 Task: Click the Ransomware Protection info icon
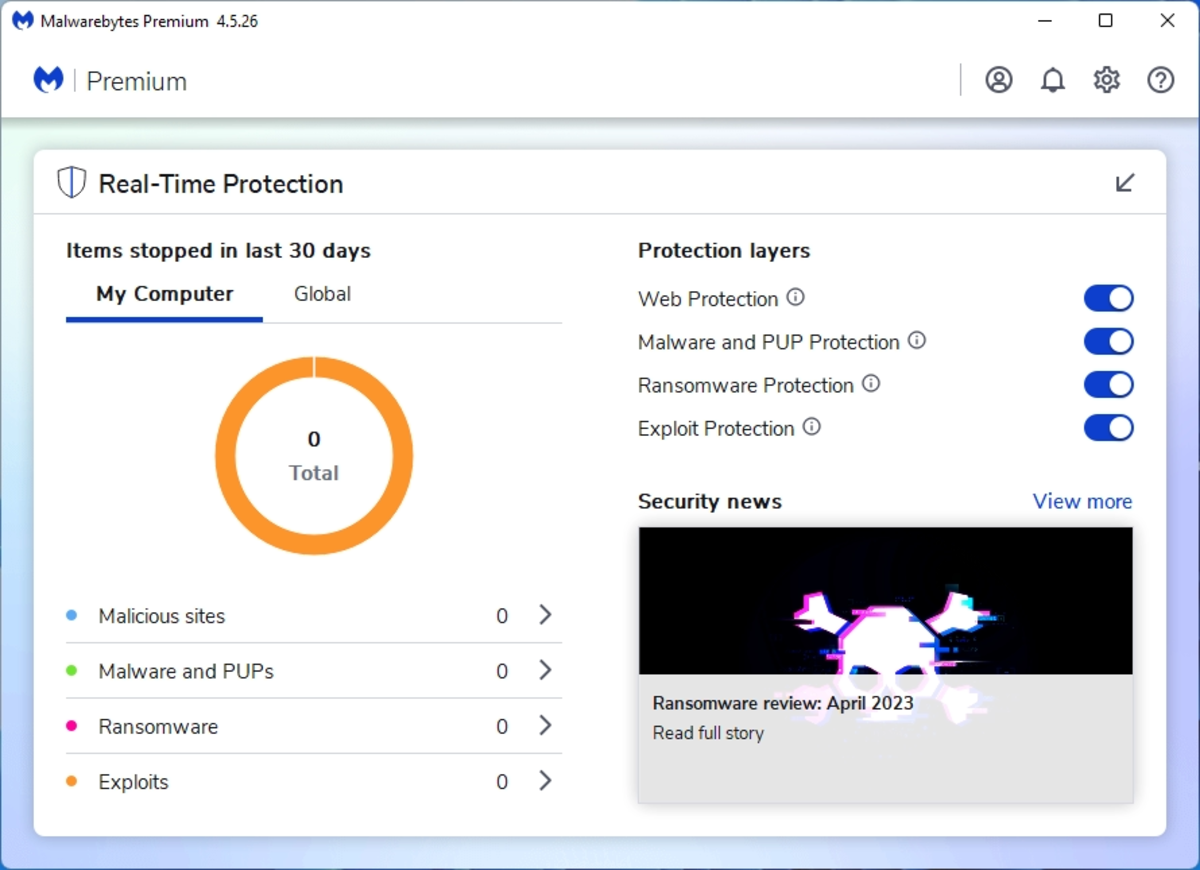coord(871,383)
